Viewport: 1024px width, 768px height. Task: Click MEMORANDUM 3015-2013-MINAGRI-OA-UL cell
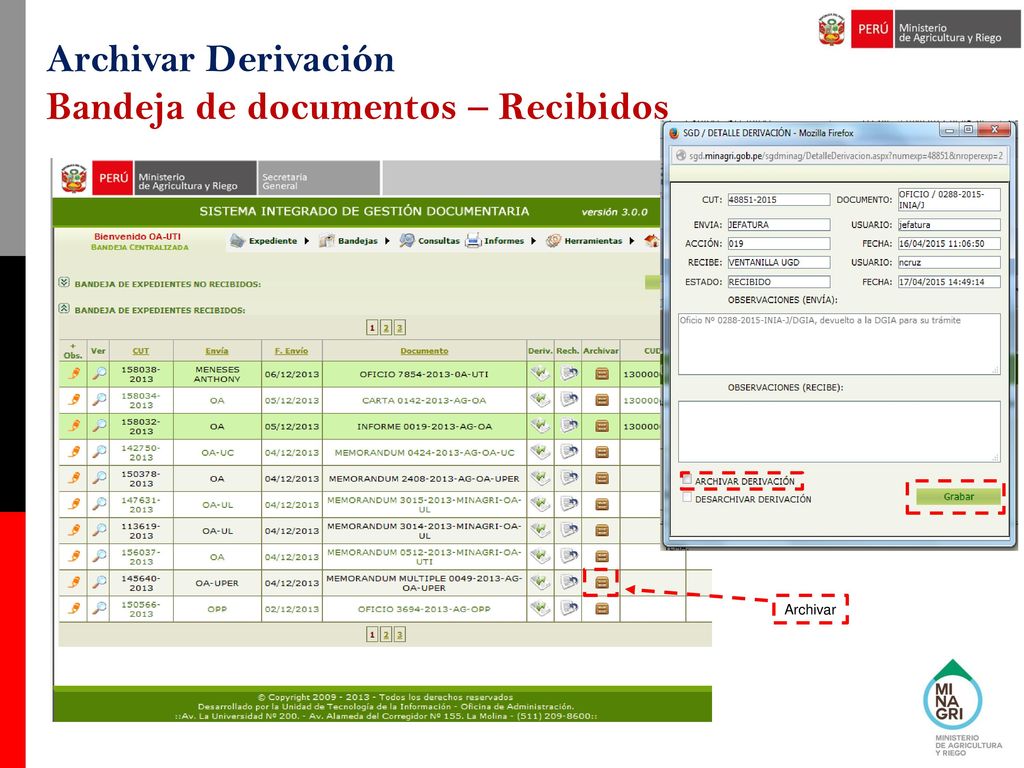click(424, 504)
